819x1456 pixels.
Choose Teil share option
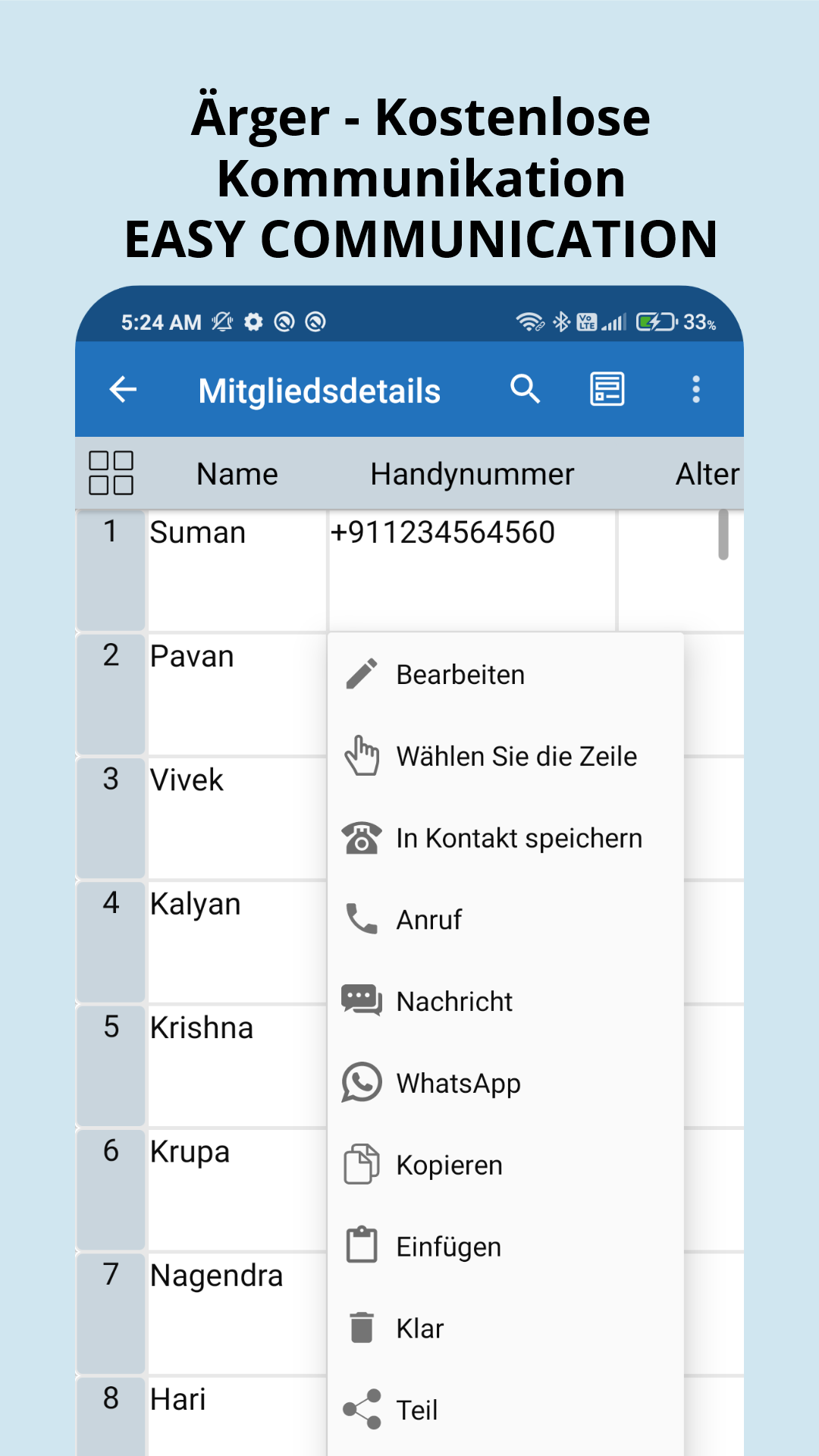(x=505, y=1411)
